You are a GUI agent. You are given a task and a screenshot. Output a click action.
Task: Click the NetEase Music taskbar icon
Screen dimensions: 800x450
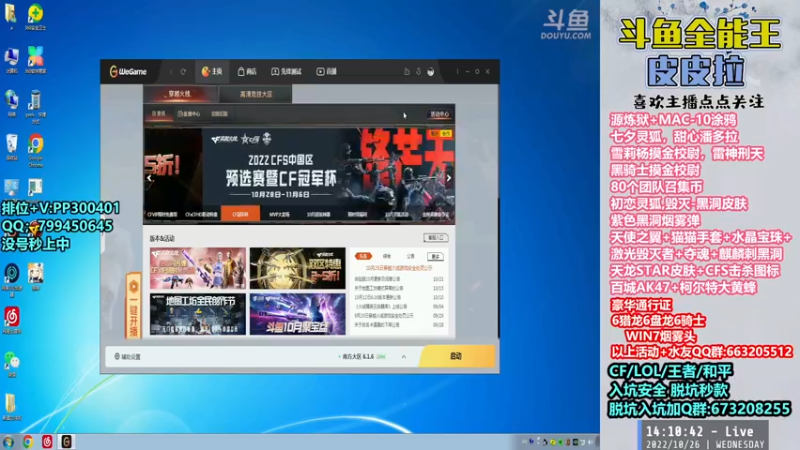coord(47,442)
